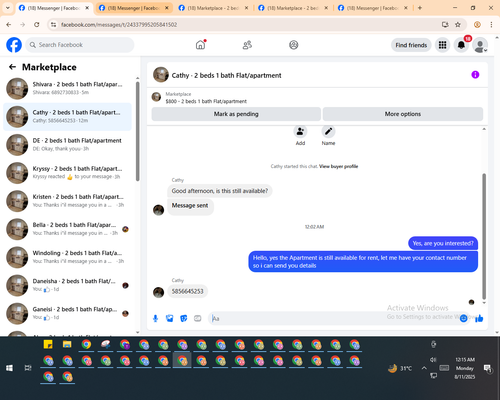
Task: Click the More options button
Action: click(403, 114)
